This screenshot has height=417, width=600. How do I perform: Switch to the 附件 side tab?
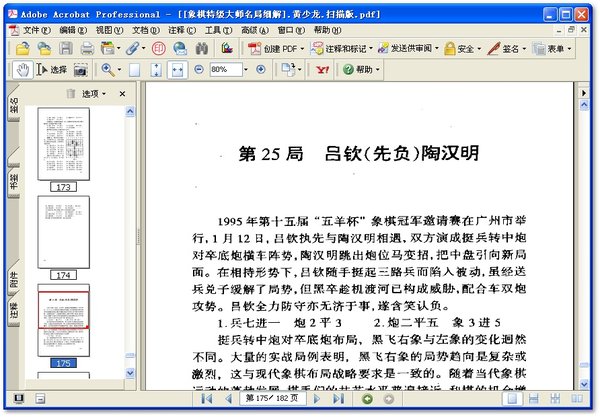point(13,279)
